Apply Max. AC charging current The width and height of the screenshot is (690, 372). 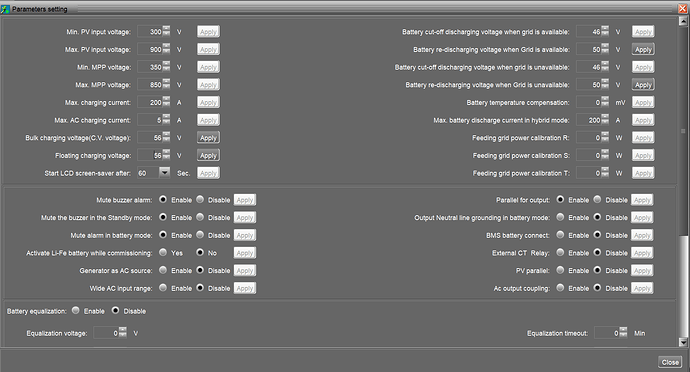click(x=208, y=120)
